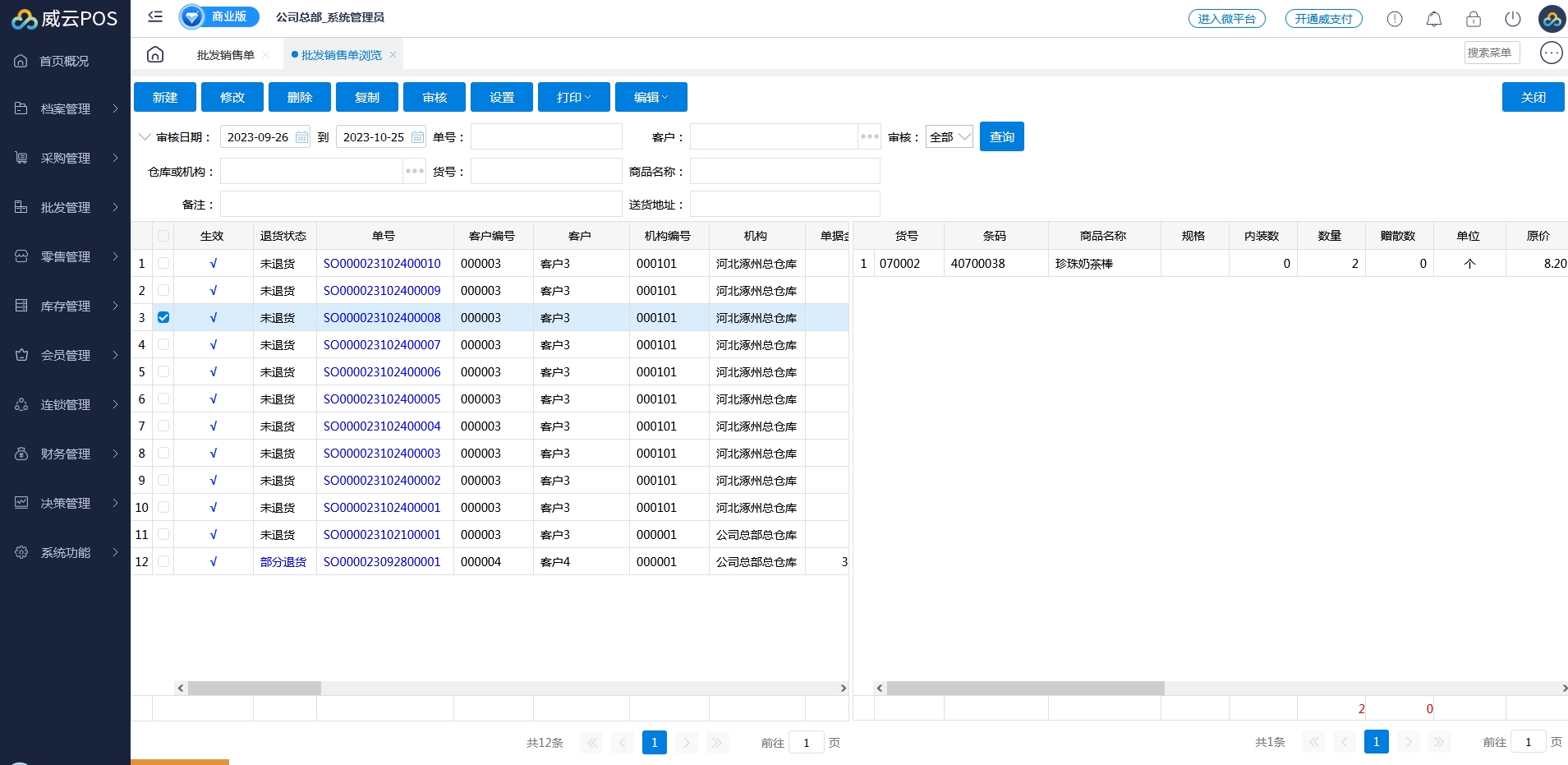The height and width of the screenshot is (765, 1568).
Task: Uncheck the checkbox on row 3
Action: 163,317
